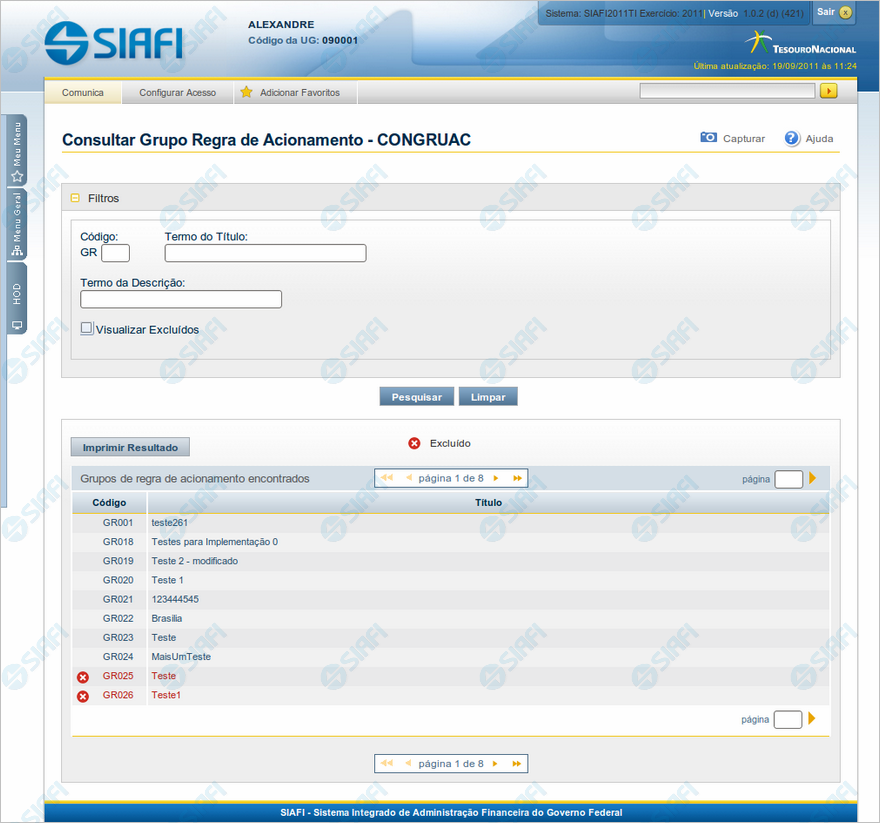This screenshot has width=880, height=823.
Task: Go to next page in upper pagination
Action: [496, 478]
